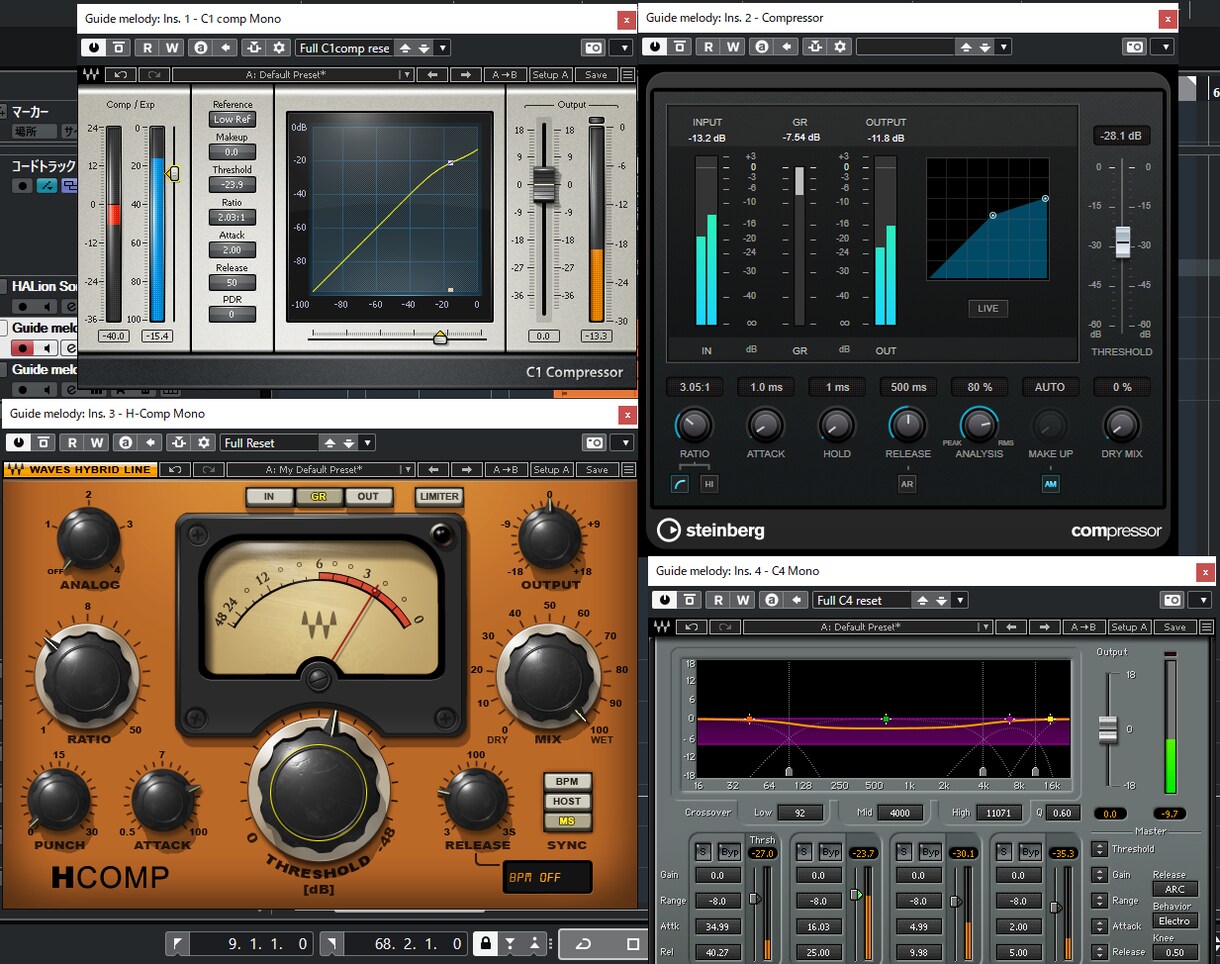This screenshot has height=964, width=1220.
Task: Select the OUT meter tab in H-Comp
Action: pyautogui.click(x=368, y=496)
